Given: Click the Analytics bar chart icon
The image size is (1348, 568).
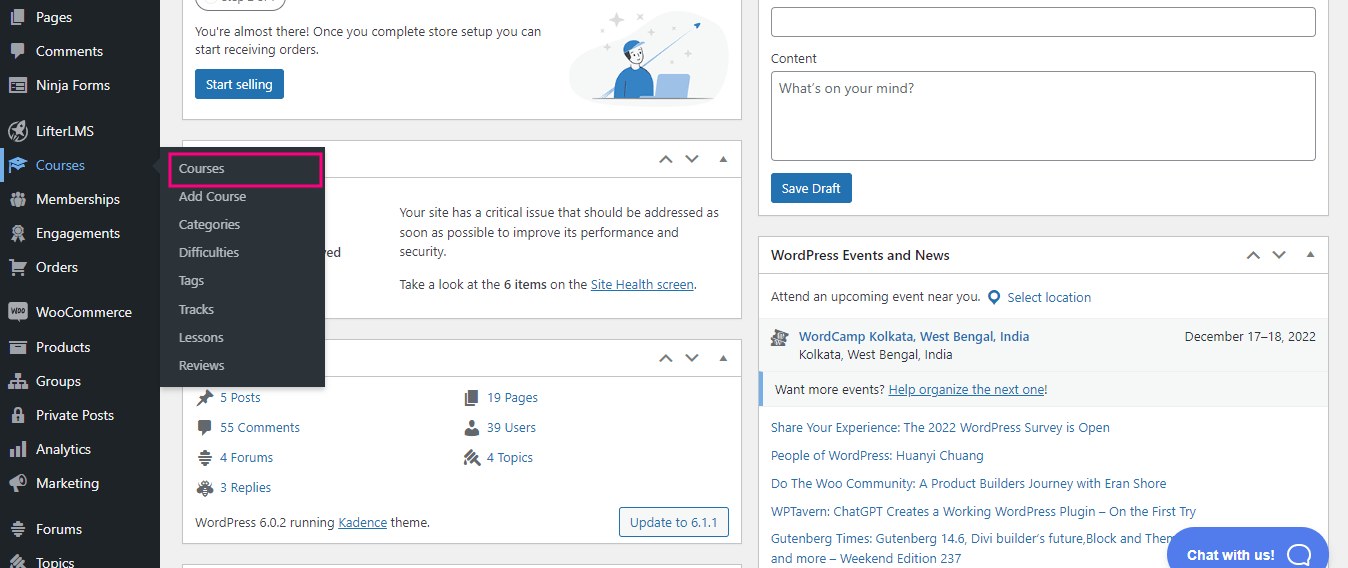Looking at the screenshot, I should tap(17, 449).
